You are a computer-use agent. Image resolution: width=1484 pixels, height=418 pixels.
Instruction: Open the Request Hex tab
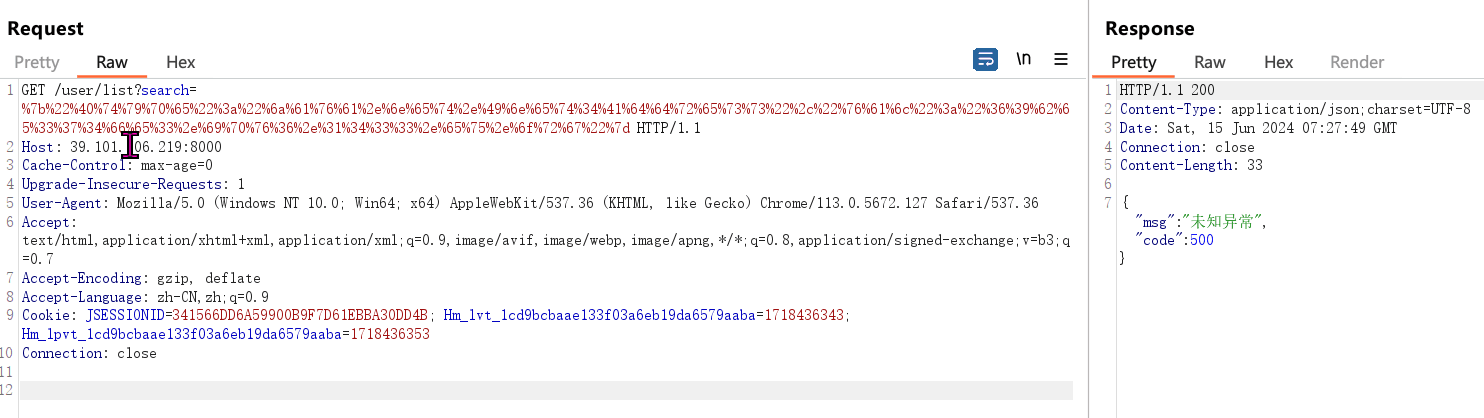(x=181, y=62)
